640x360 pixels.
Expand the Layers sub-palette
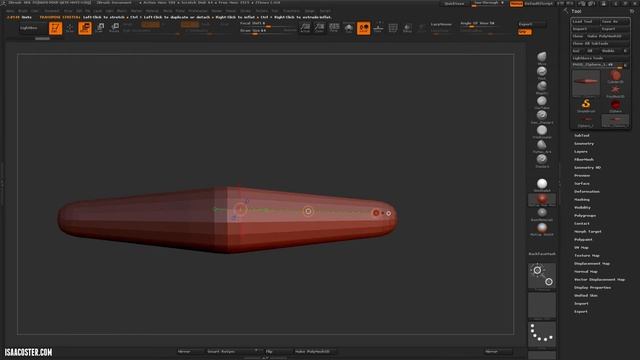point(581,151)
